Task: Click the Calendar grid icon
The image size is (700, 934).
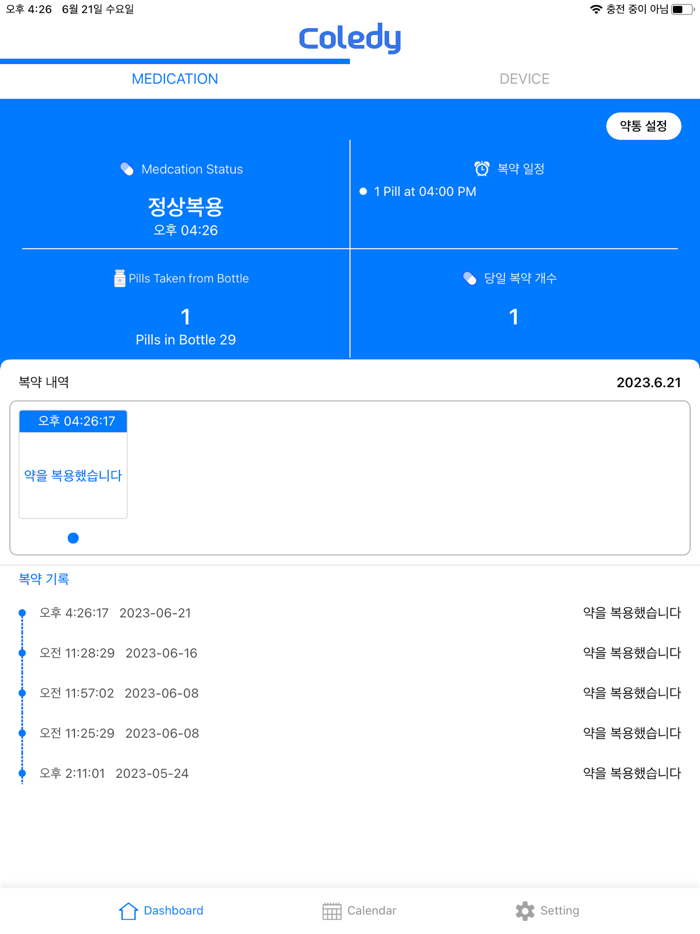Action: click(x=332, y=911)
